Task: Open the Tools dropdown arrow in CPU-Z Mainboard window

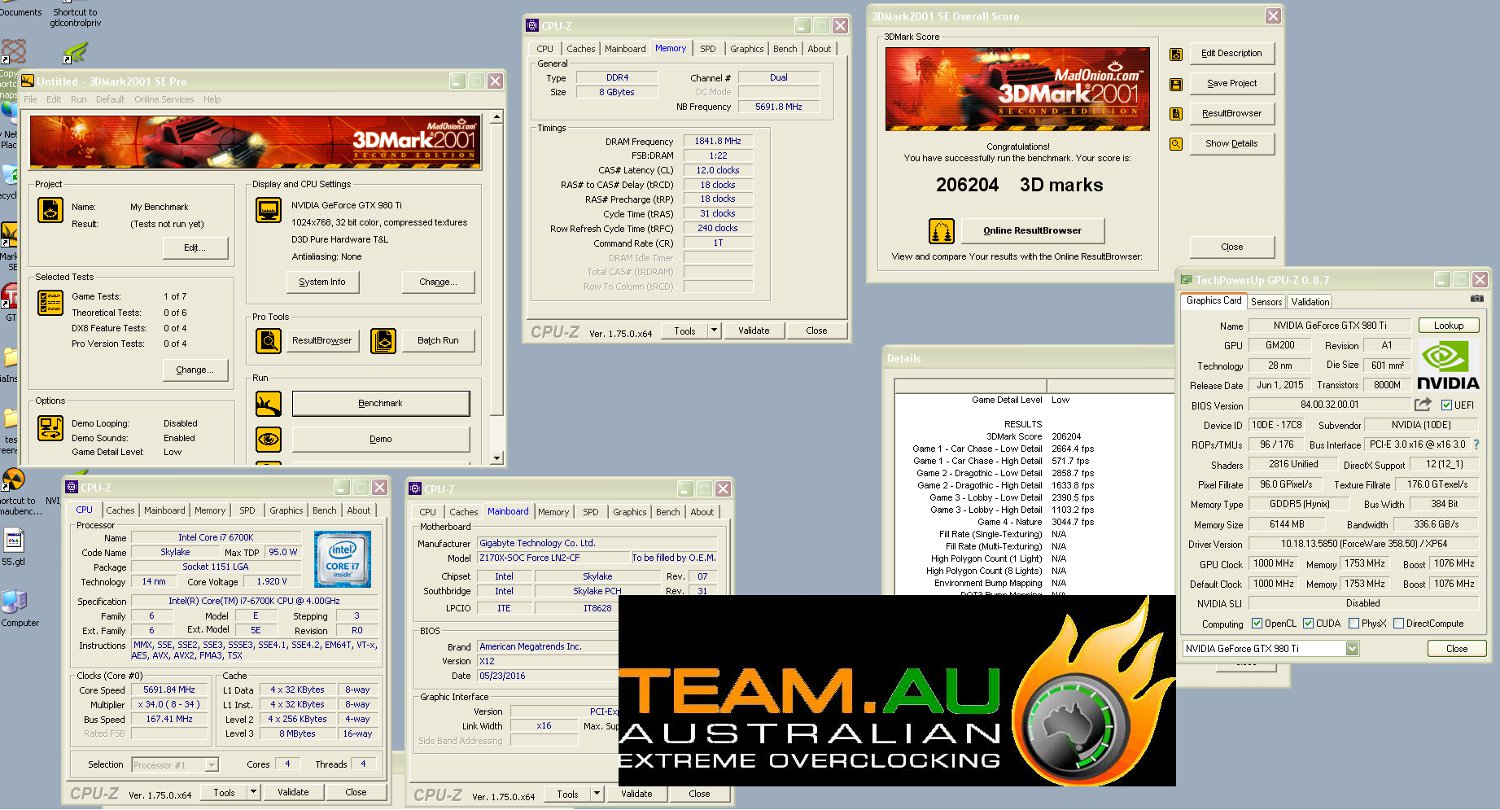Action: tap(597, 794)
